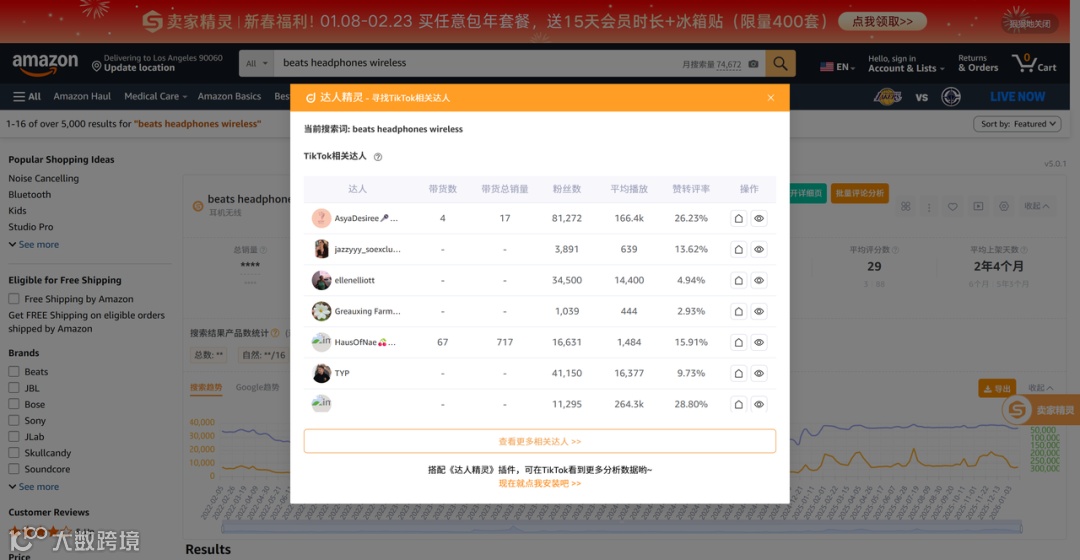Open the EN language selector
The image size is (1080, 560).
click(837, 67)
